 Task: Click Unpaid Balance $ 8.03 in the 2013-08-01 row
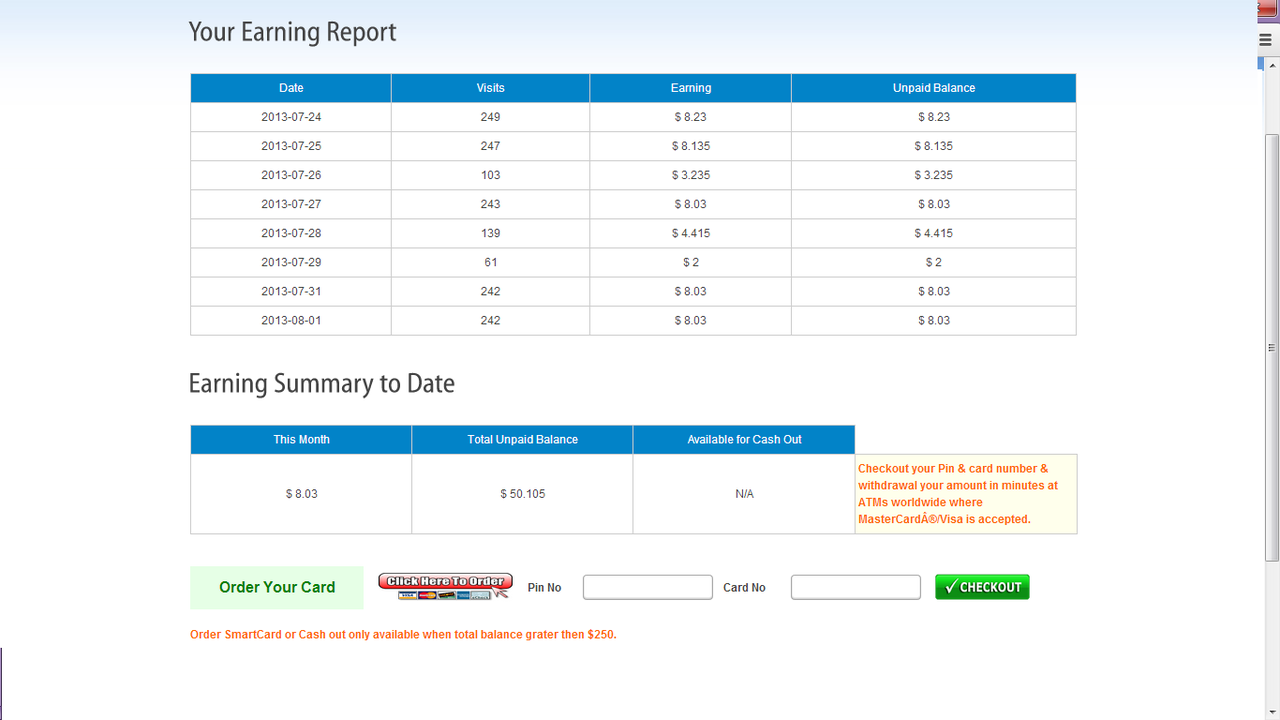tap(934, 320)
